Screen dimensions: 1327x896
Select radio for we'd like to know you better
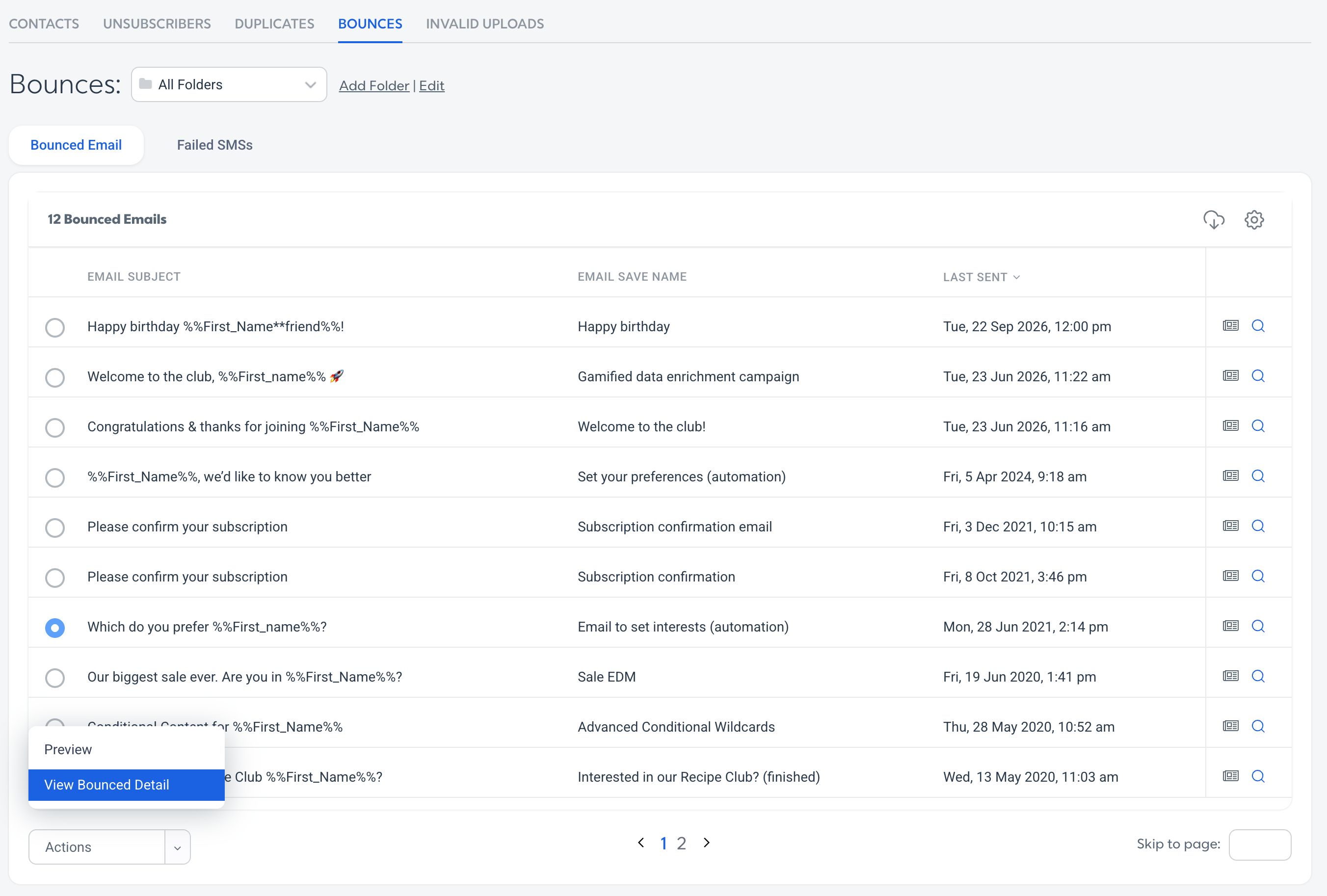55,477
